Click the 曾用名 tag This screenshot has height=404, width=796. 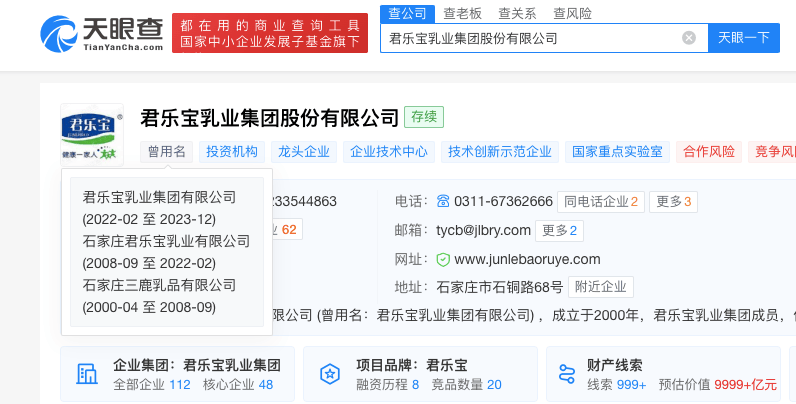coord(167,152)
